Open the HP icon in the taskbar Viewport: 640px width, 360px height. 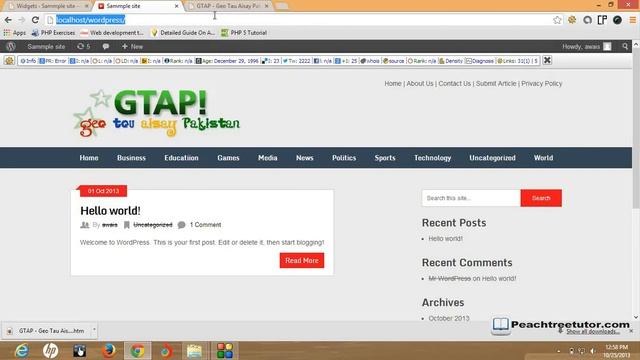pos(51,351)
